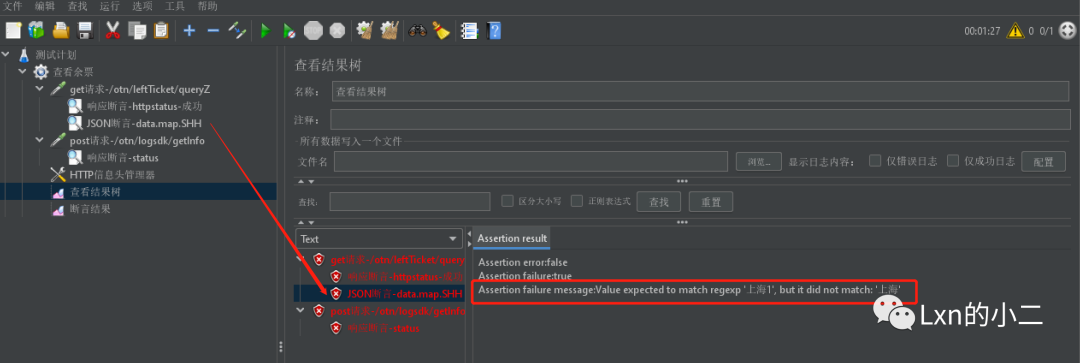The image size is (1080, 363).
Task: Open Search with binoculars icon
Action: [x=417, y=30]
